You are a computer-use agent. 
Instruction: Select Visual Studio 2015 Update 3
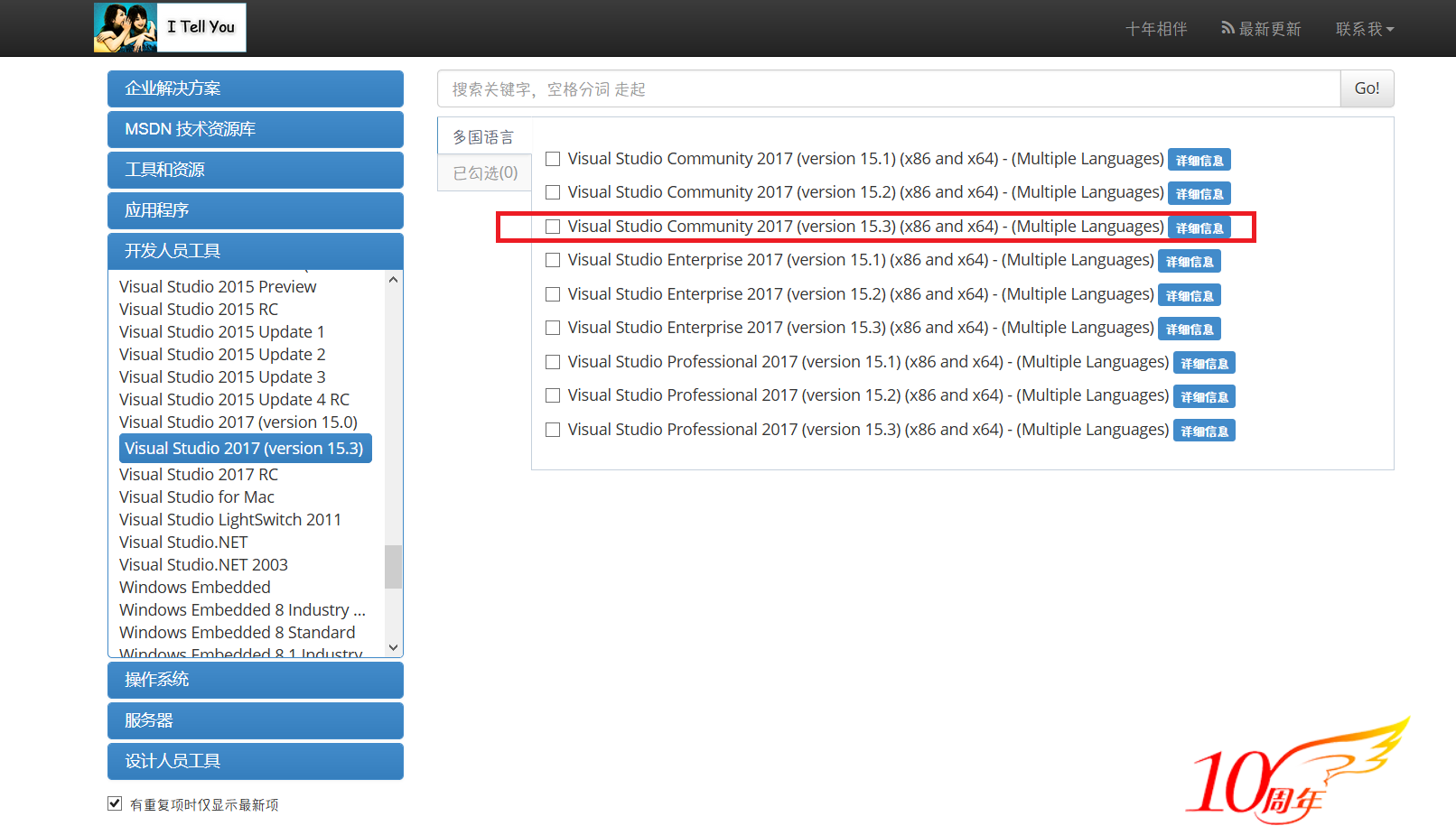point(222,376)
